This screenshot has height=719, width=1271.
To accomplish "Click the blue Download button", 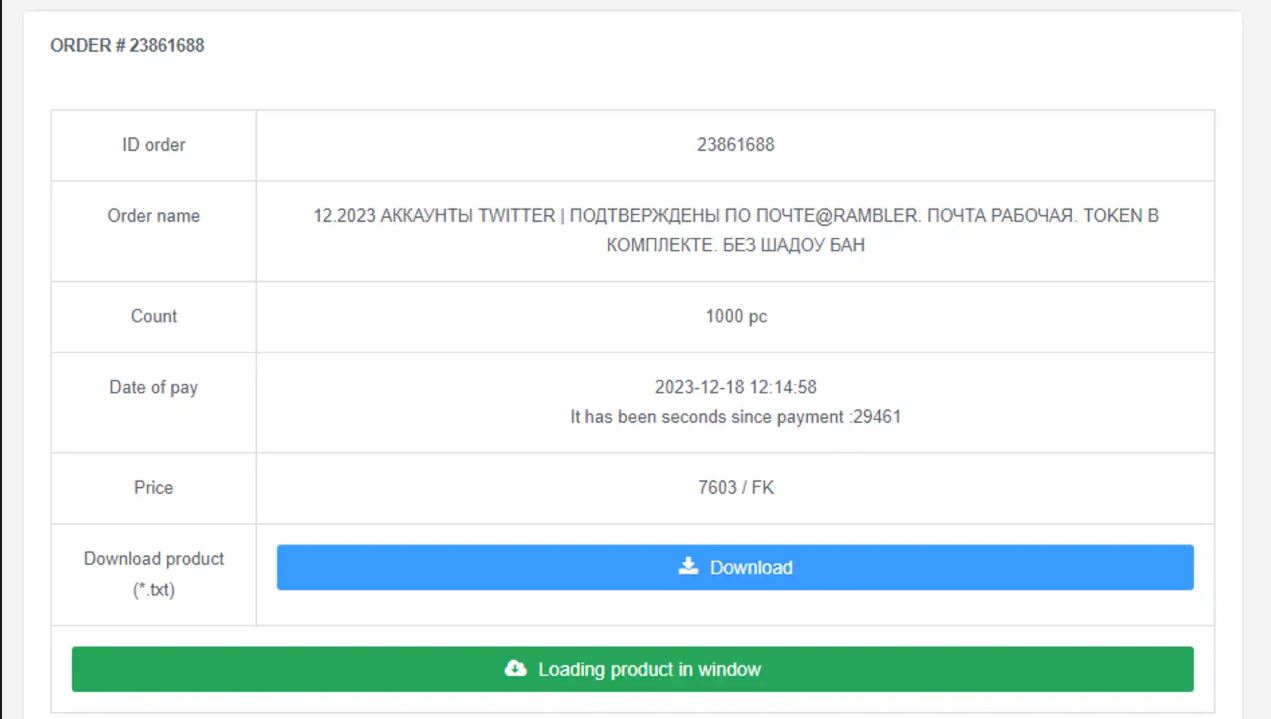I will tap(735, 567).
